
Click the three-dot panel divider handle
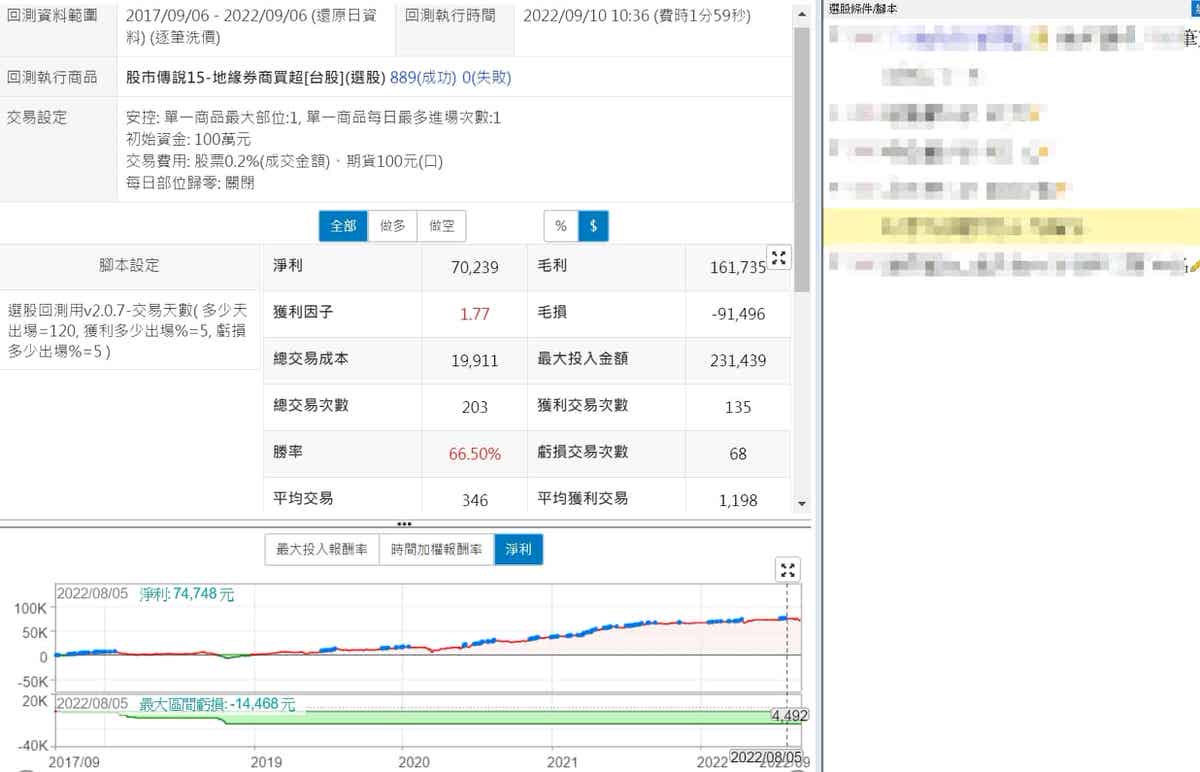(x=405, y=523)
